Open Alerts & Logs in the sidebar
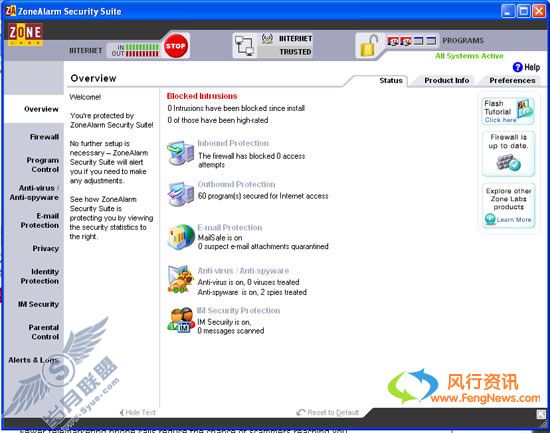The height and width of the screenshot is (433, 550). [33, 360]
